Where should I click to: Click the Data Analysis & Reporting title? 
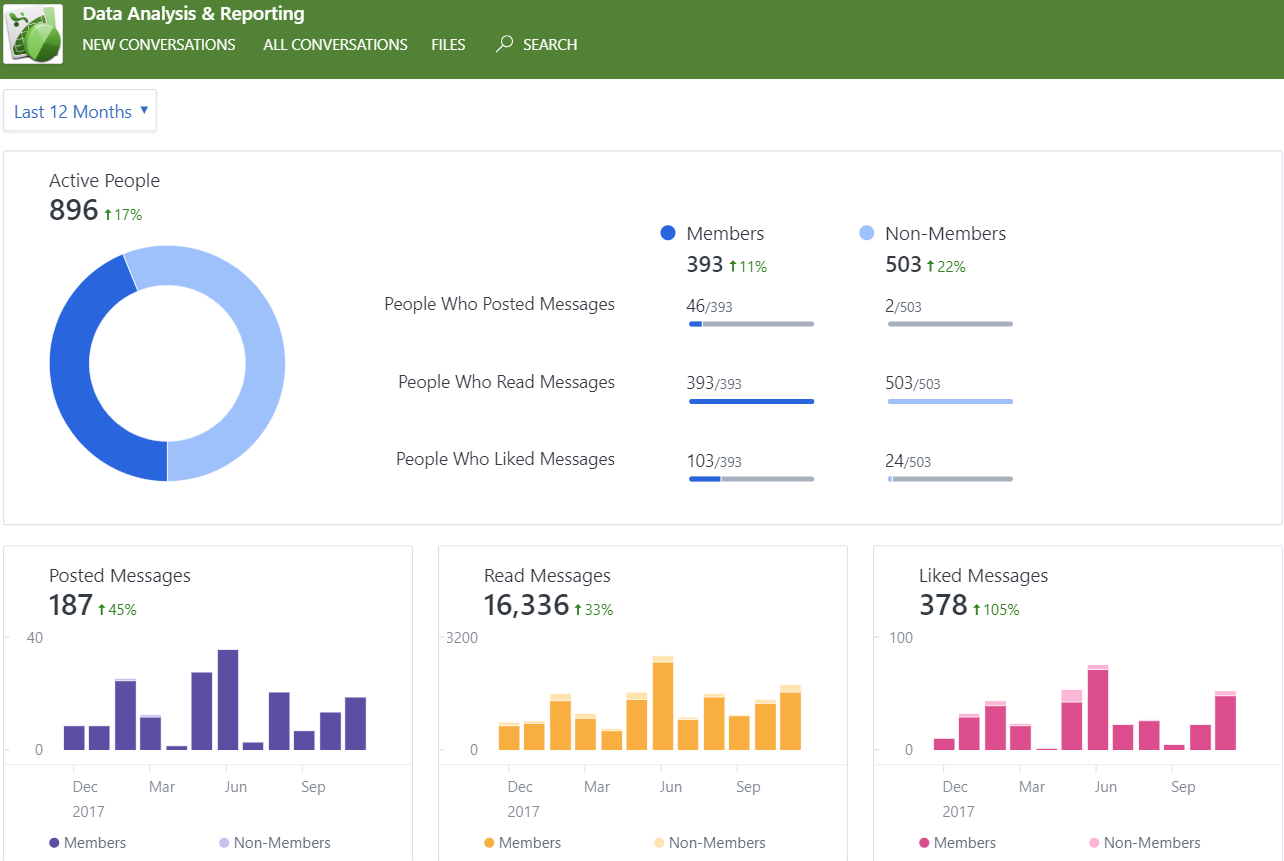pos(193,14)
